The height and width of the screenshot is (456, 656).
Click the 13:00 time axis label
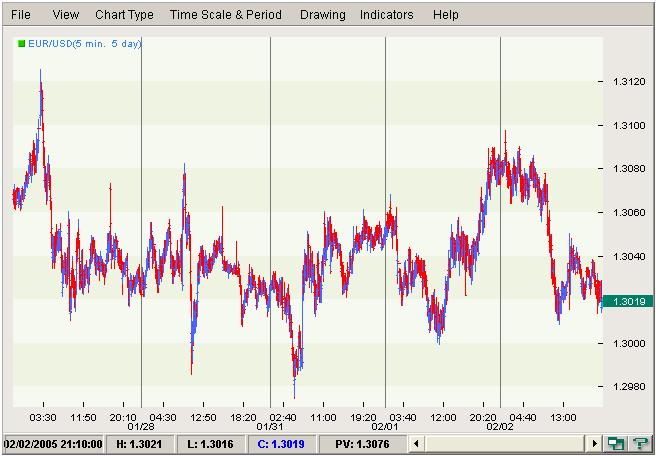click(563, 418)
